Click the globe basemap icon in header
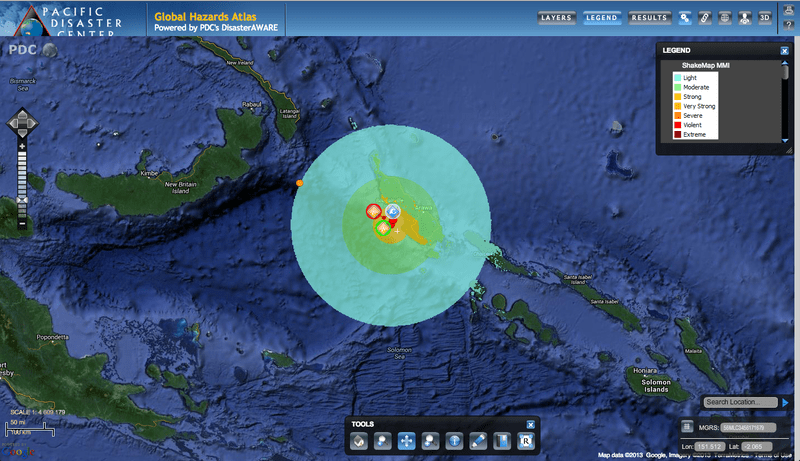This screenshot has width=800, height=461. point(725,18)
